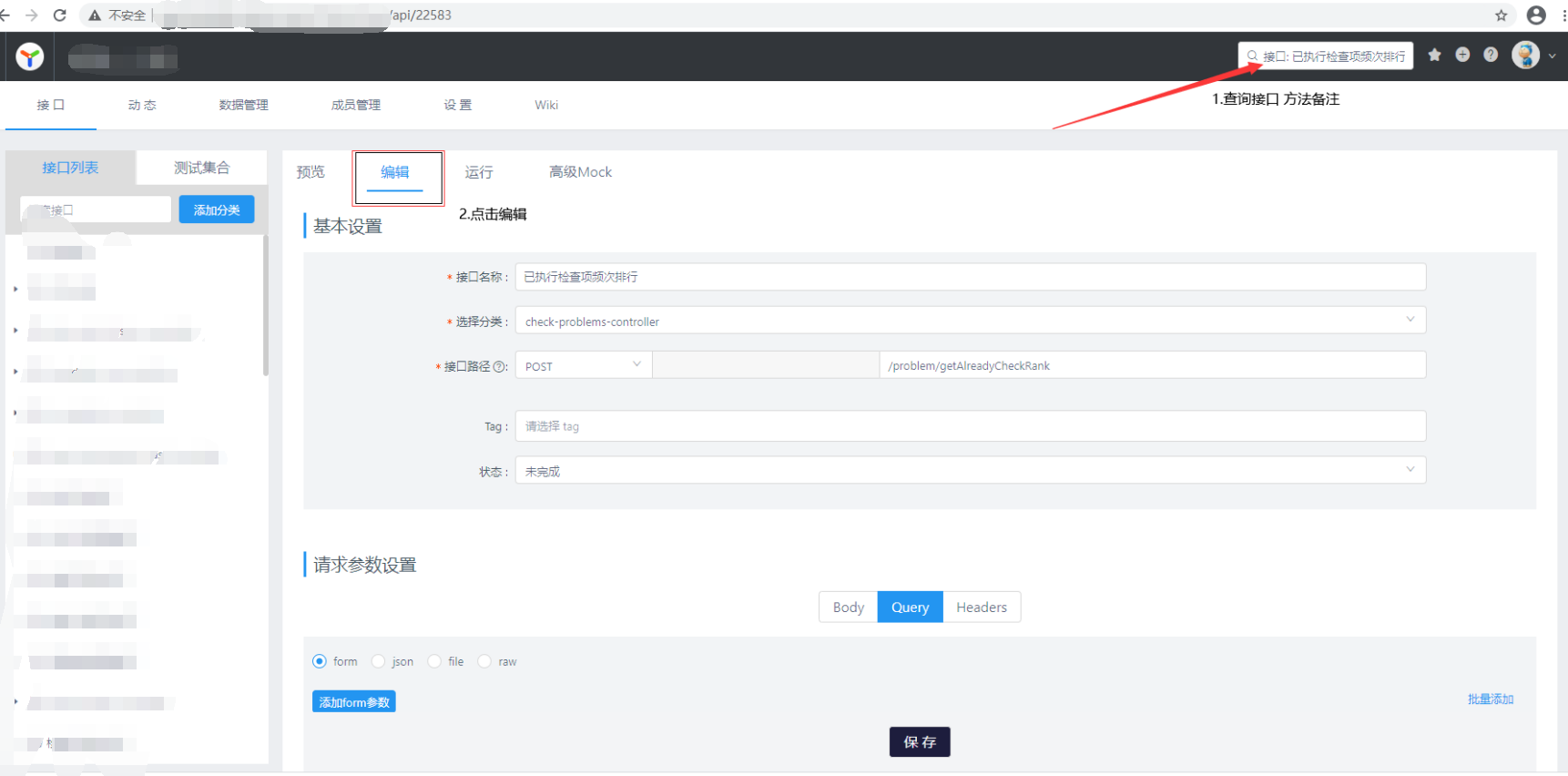
Task: Expand the user avatar dropdown arrow
Action: click(x=1553, y=56)
